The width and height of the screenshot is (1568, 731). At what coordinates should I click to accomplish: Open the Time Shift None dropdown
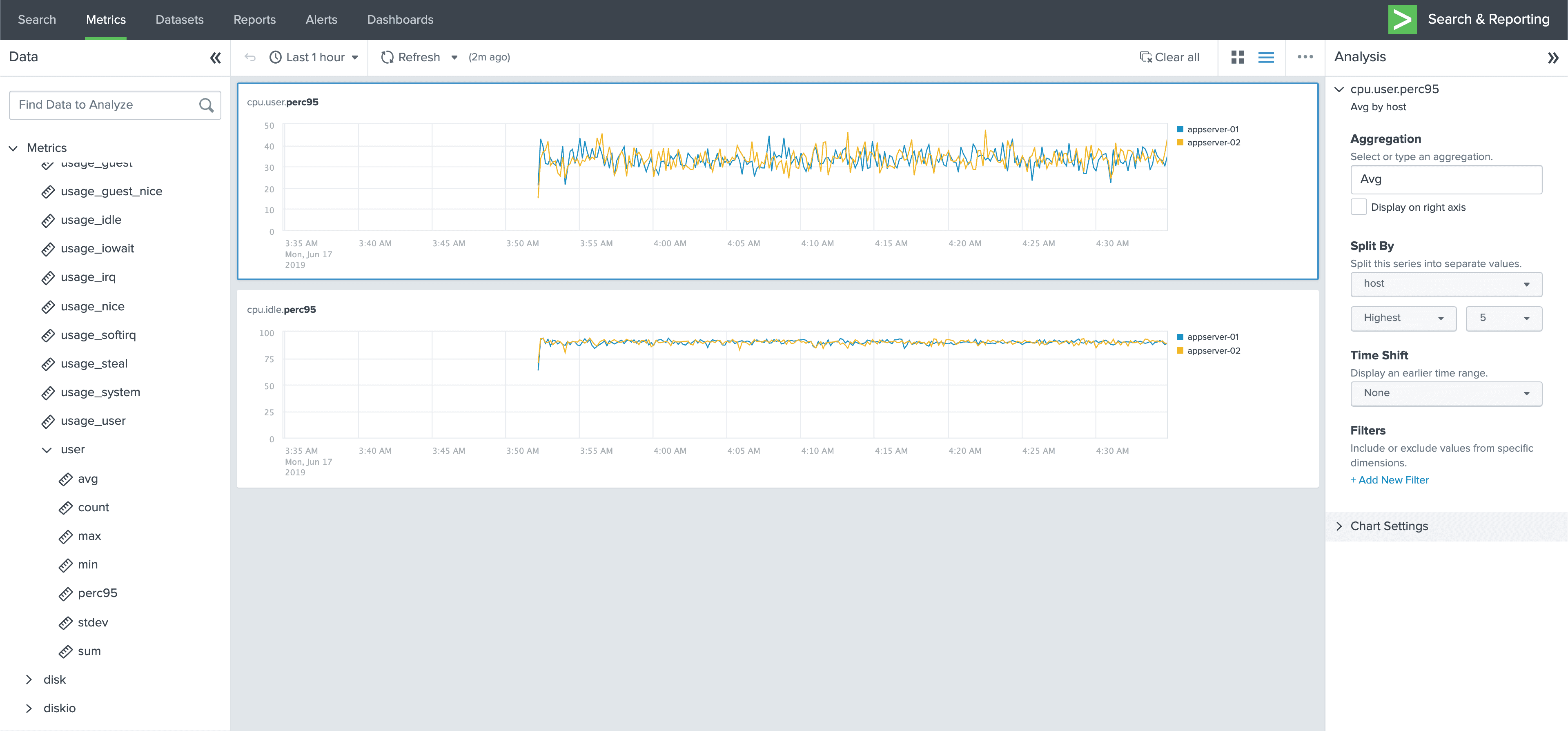(x=1445, y=393)
